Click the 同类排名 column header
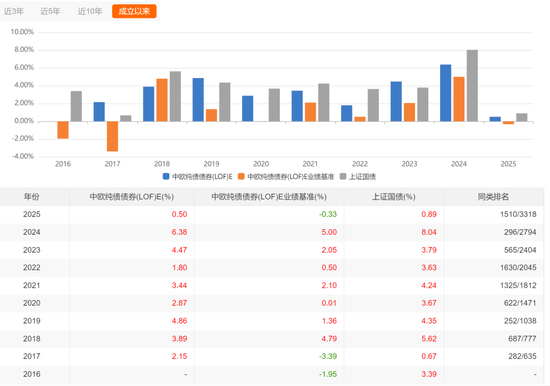This screenshot has height=386, width=550. click(493, 197)
